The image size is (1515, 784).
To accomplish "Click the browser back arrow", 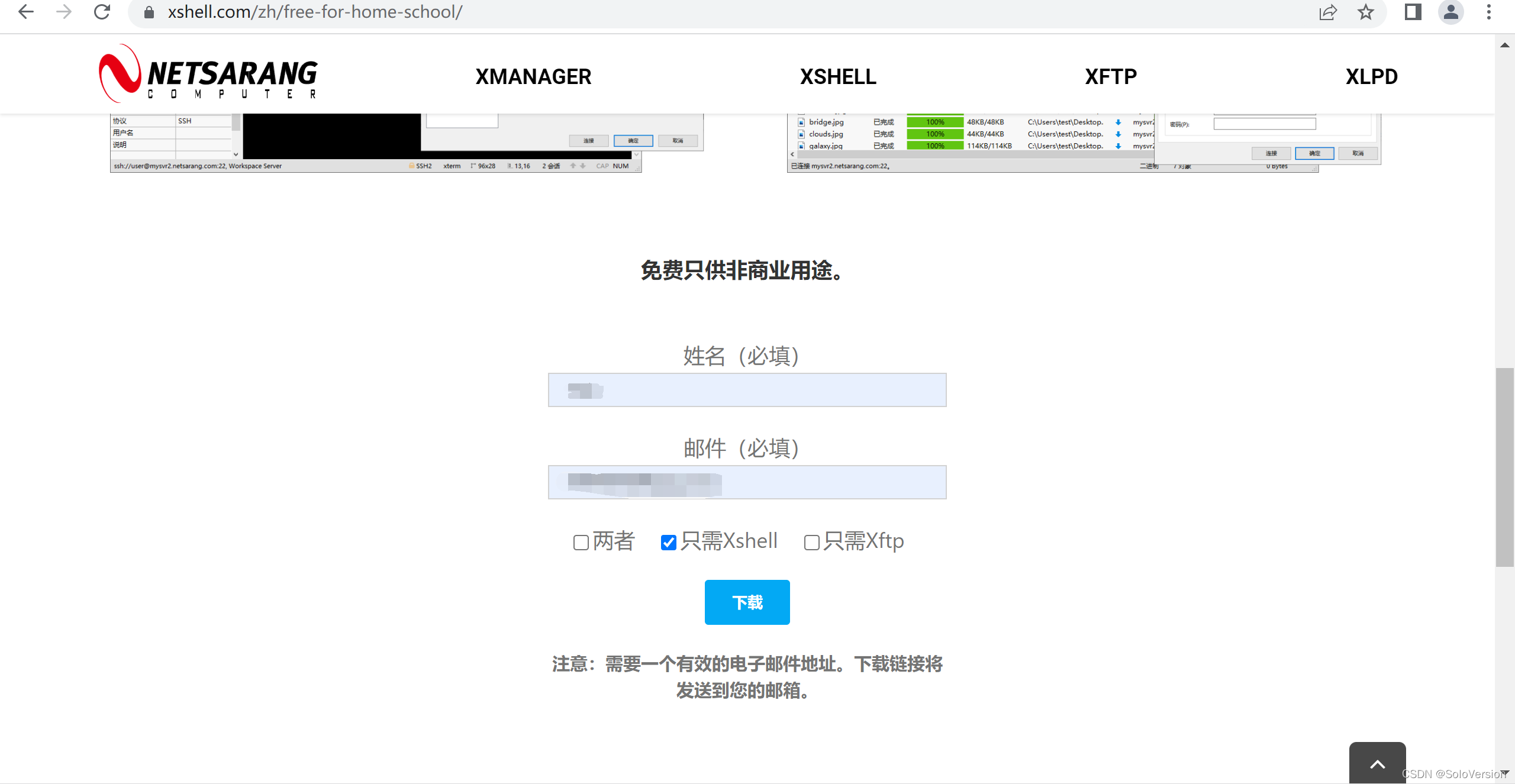I will point(26,12).
